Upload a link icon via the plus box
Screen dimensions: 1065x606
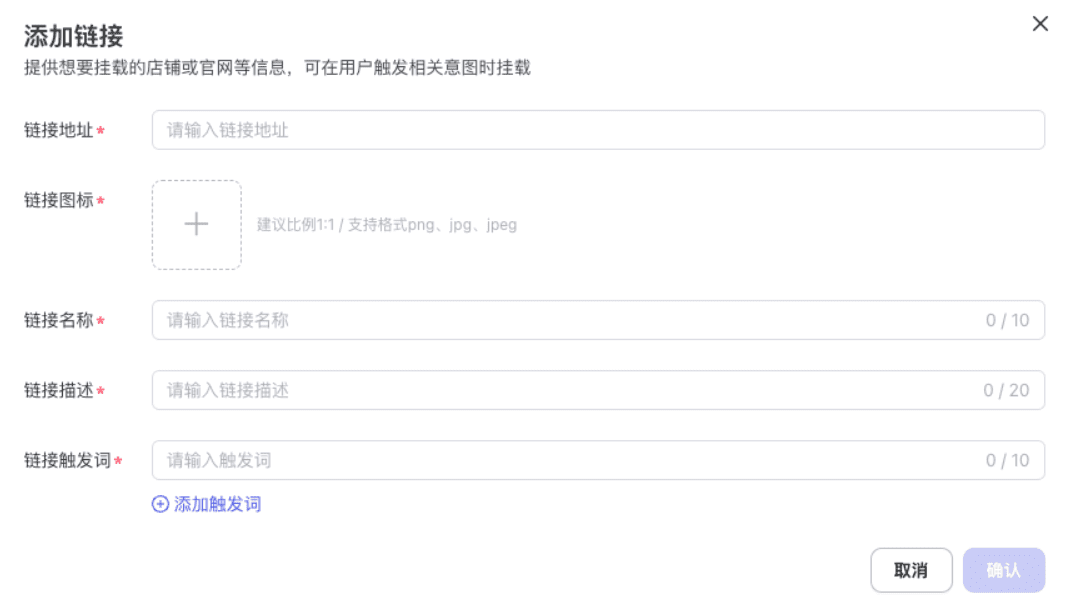[196, 225]
